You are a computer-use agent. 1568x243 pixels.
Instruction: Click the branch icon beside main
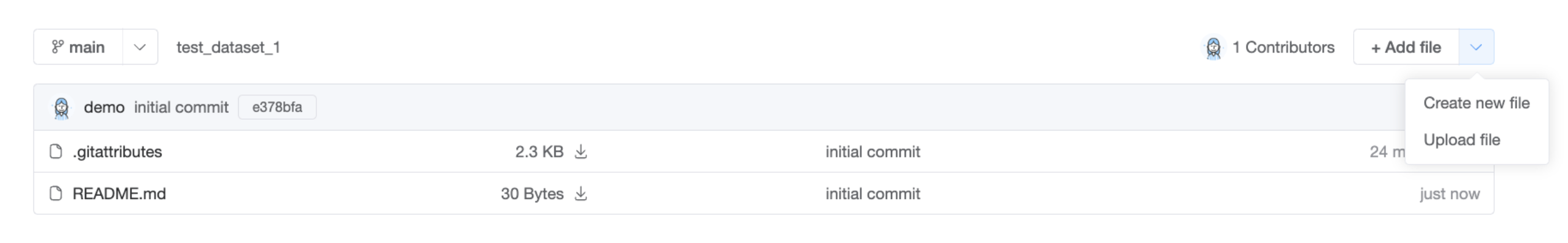(x=57, y=47)
